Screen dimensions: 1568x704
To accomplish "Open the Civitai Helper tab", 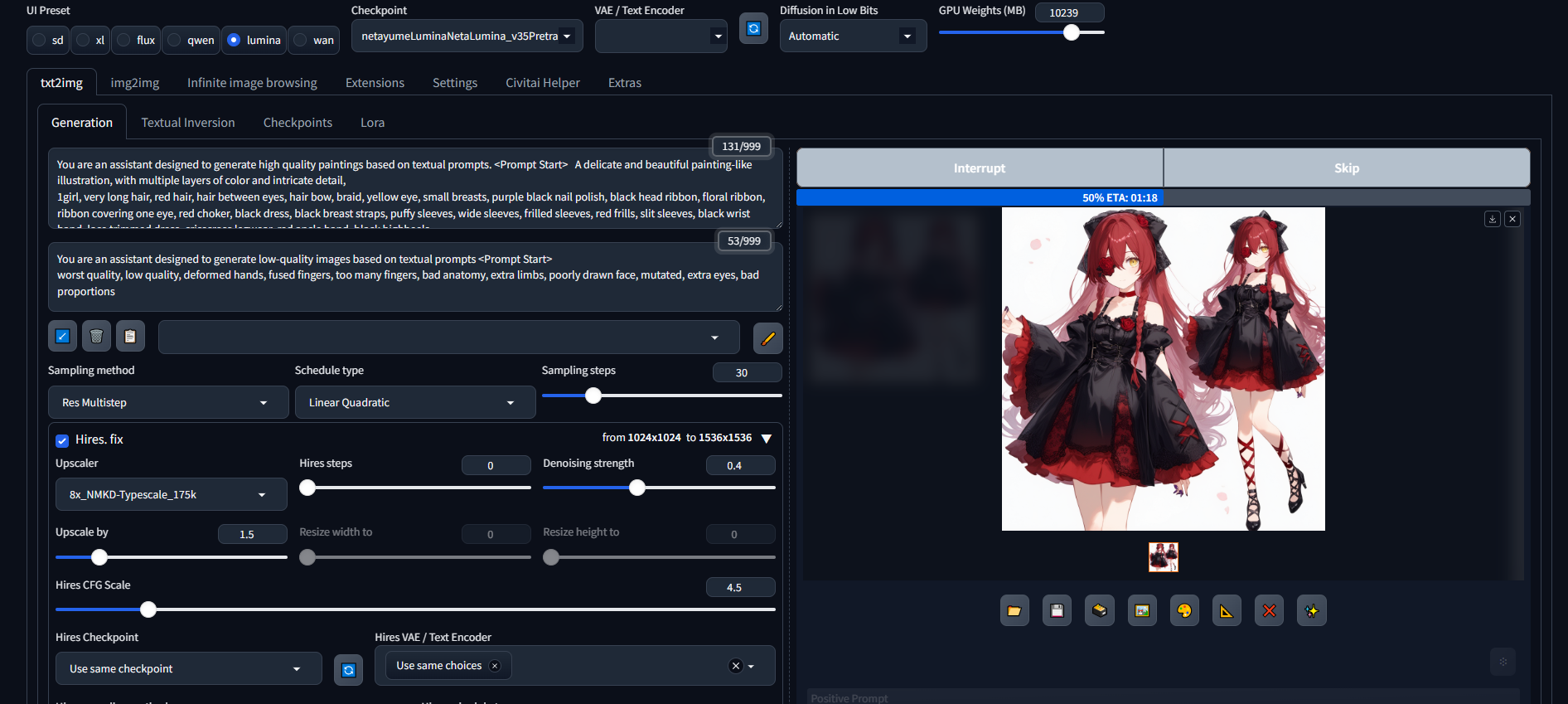I will point(543,83).
